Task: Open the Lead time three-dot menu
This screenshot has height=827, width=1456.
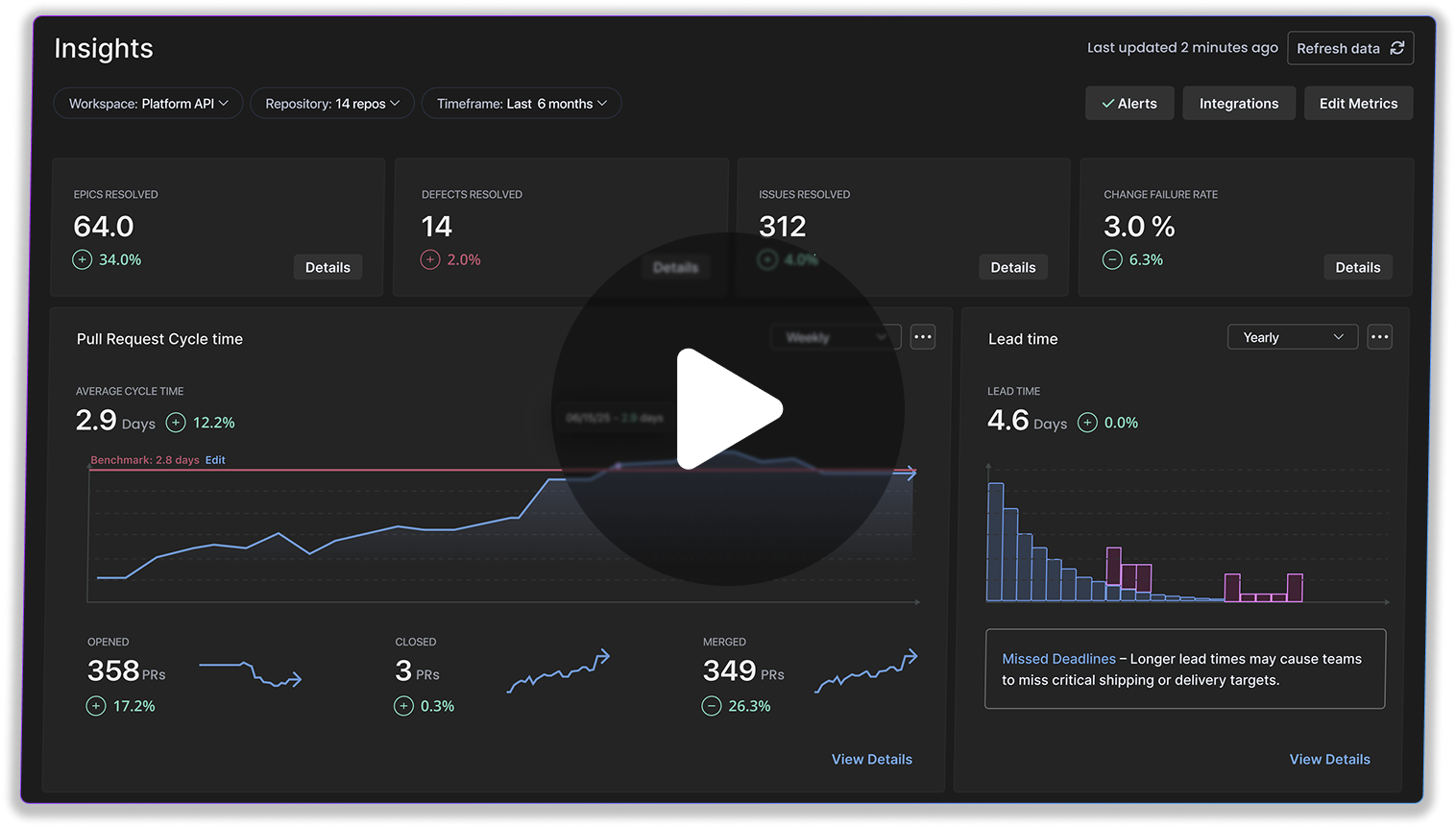Action: 1379,337
